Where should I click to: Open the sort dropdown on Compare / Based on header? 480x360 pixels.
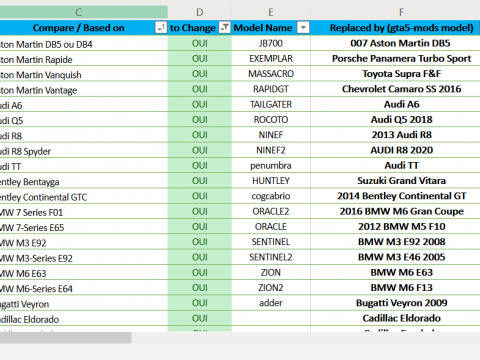[161, 27]
